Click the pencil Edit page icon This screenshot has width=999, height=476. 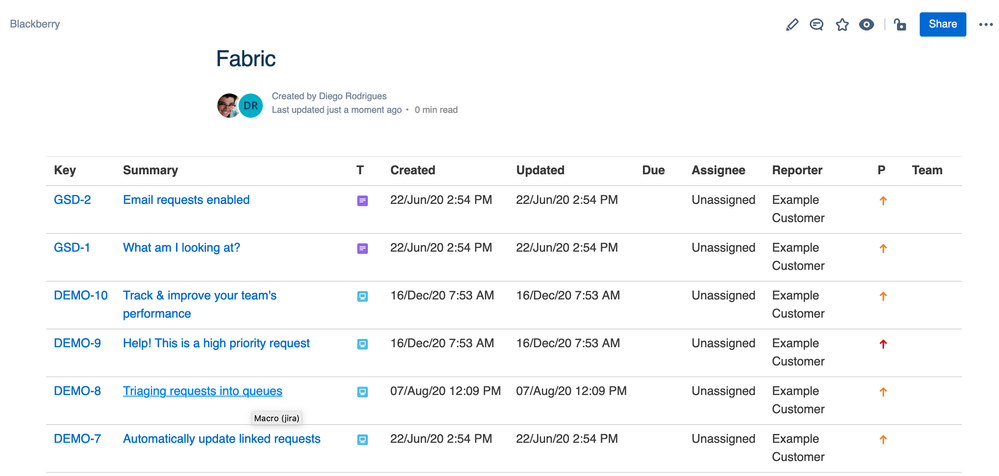click(792, 25)
